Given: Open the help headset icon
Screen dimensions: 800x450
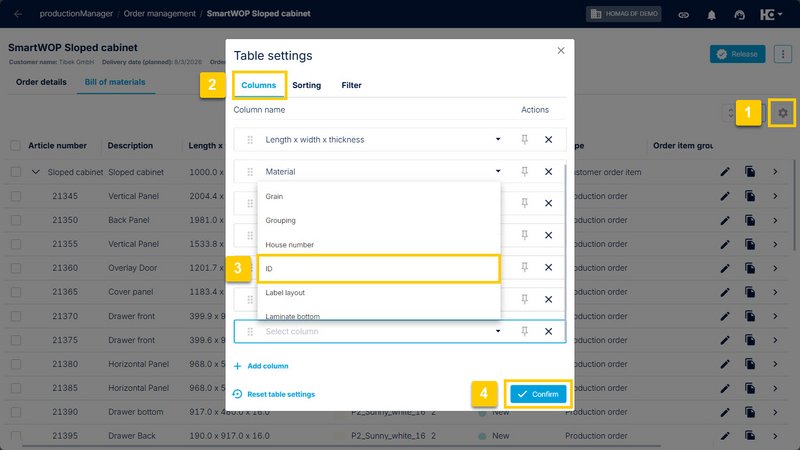Looking at the screenshot, I should [739, 15].
